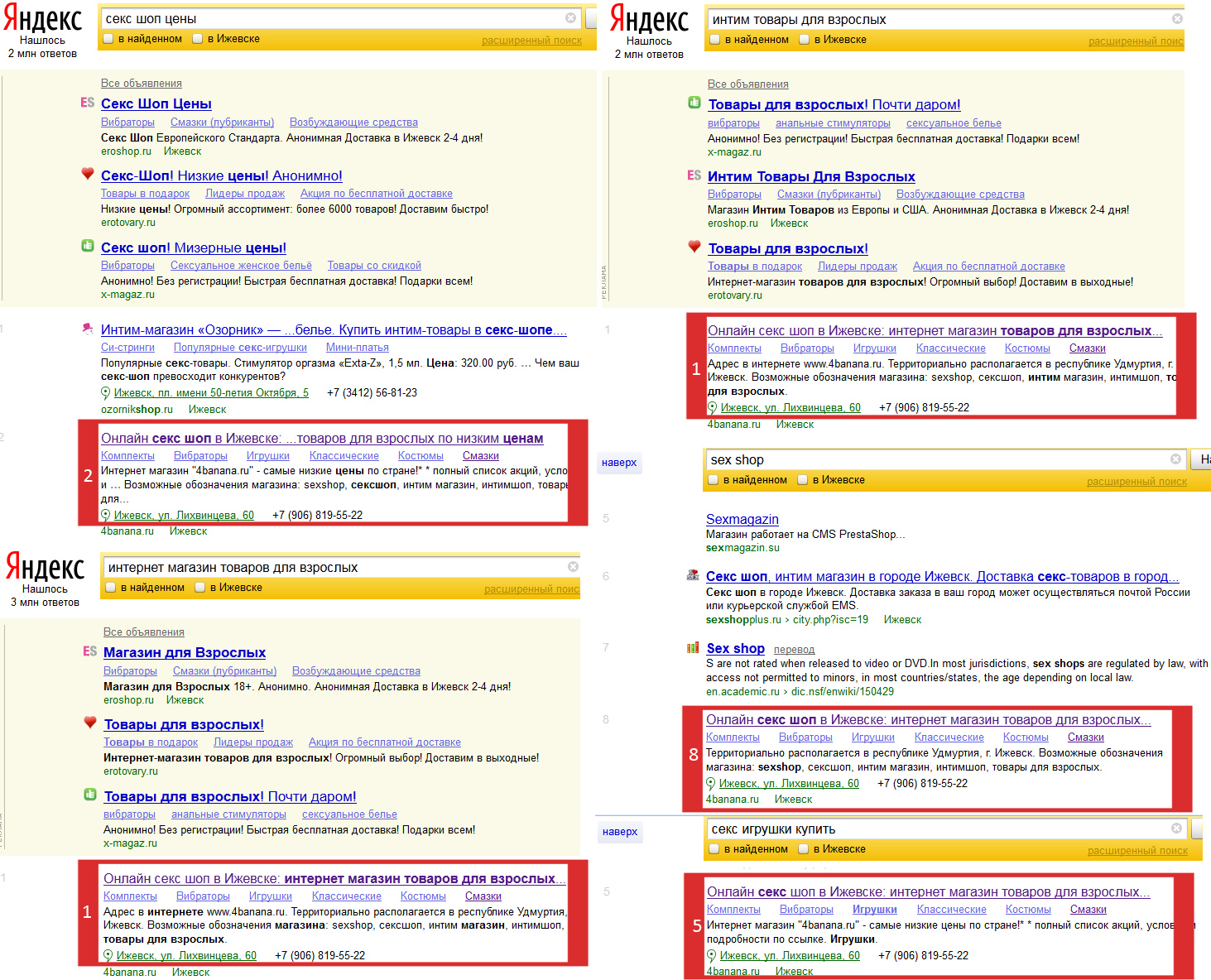This screenshot has width=1211, height=980.
Task: Open the Интим-магазин «Озорник» result title
Action: [x=334, y=329]
